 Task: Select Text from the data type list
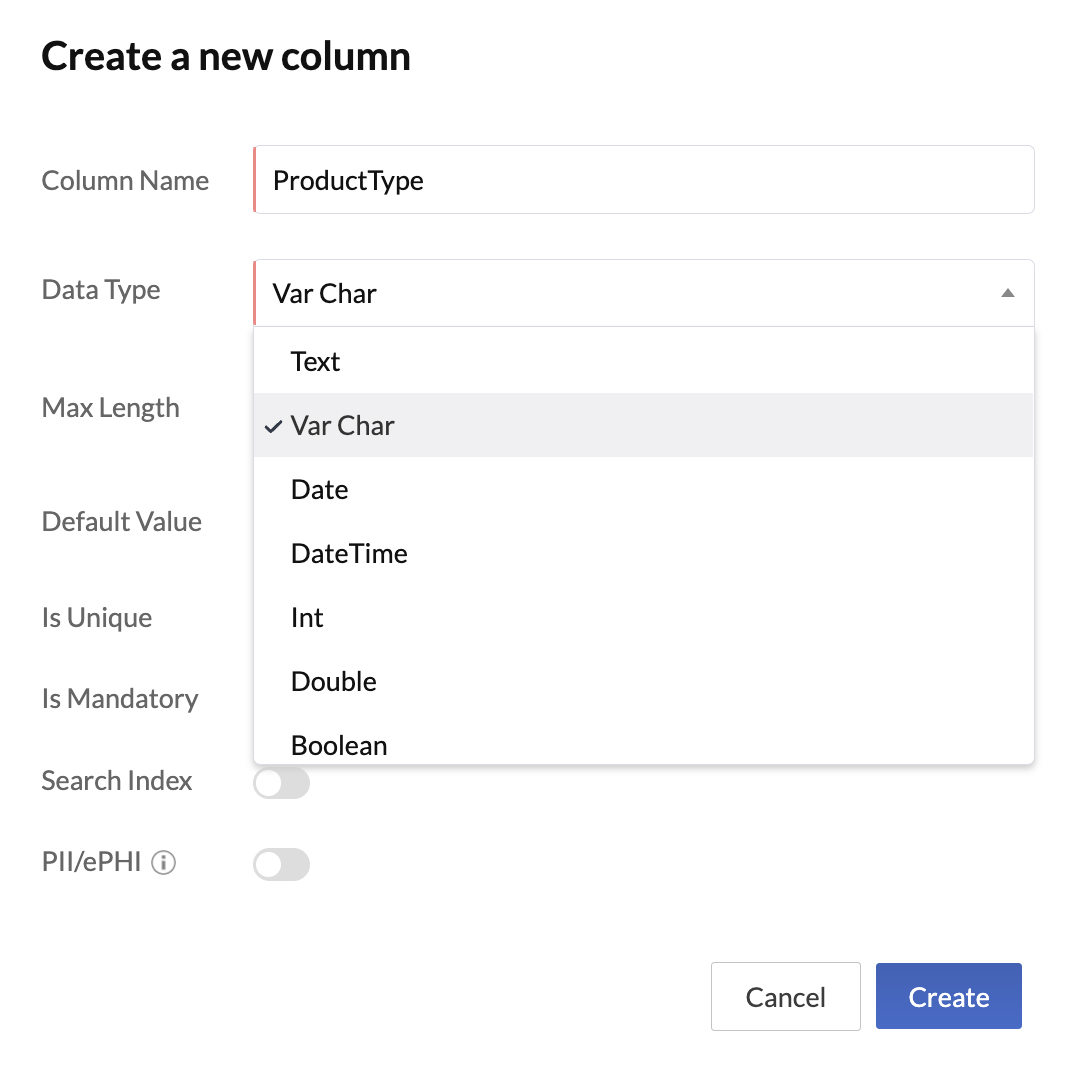[315, 361]
